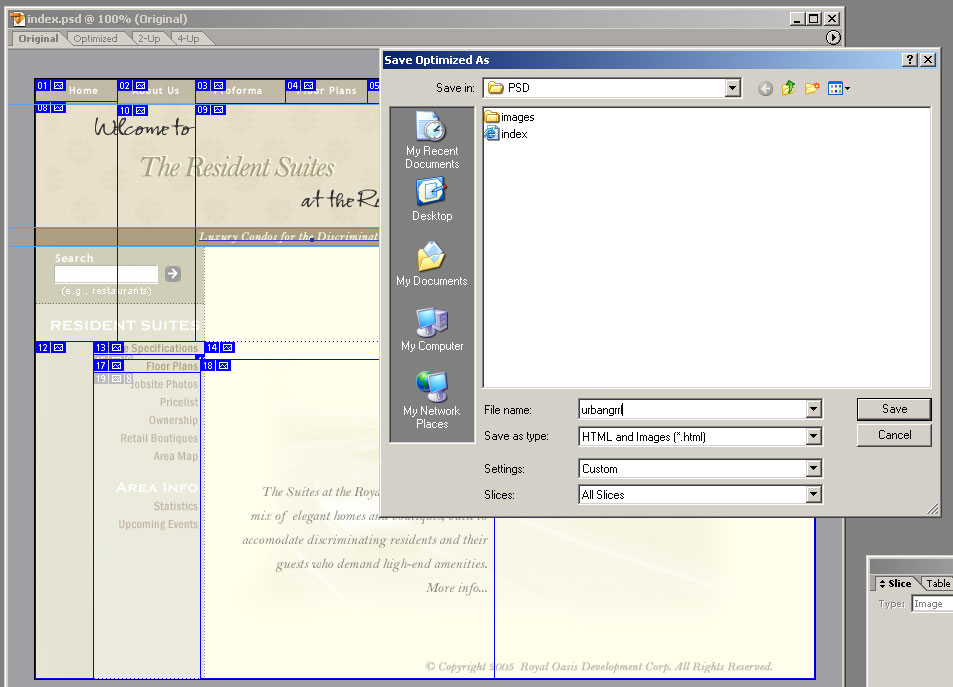
Task: Click the File name text field
Action: tap(691, 409)
